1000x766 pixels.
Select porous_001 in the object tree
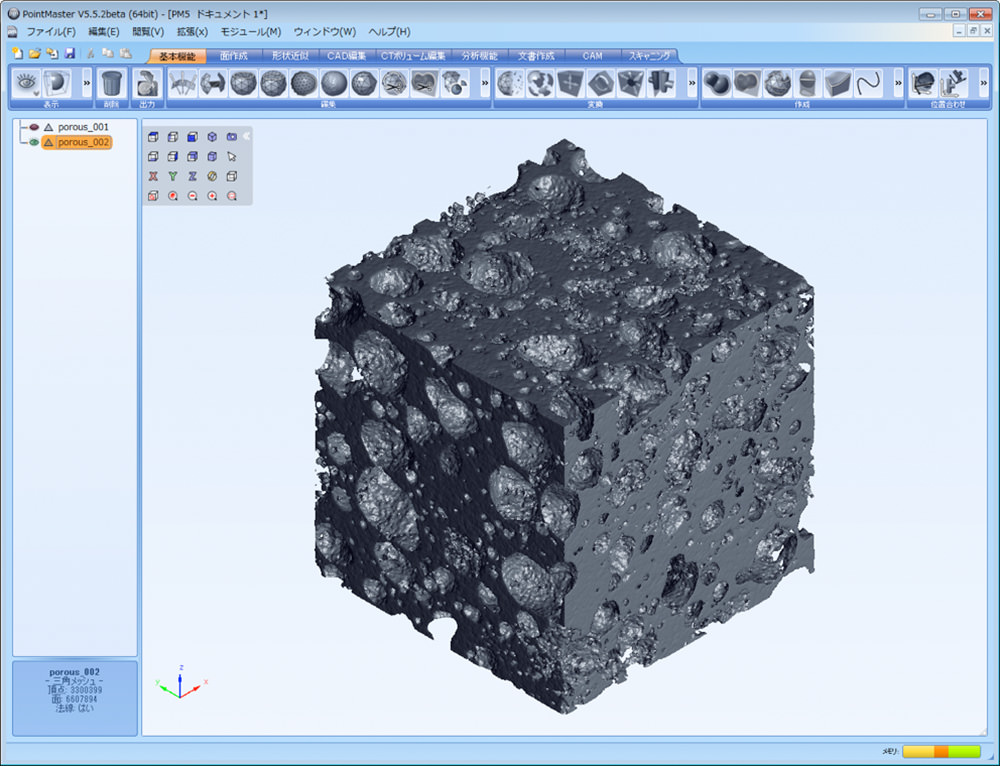[83, 127]
